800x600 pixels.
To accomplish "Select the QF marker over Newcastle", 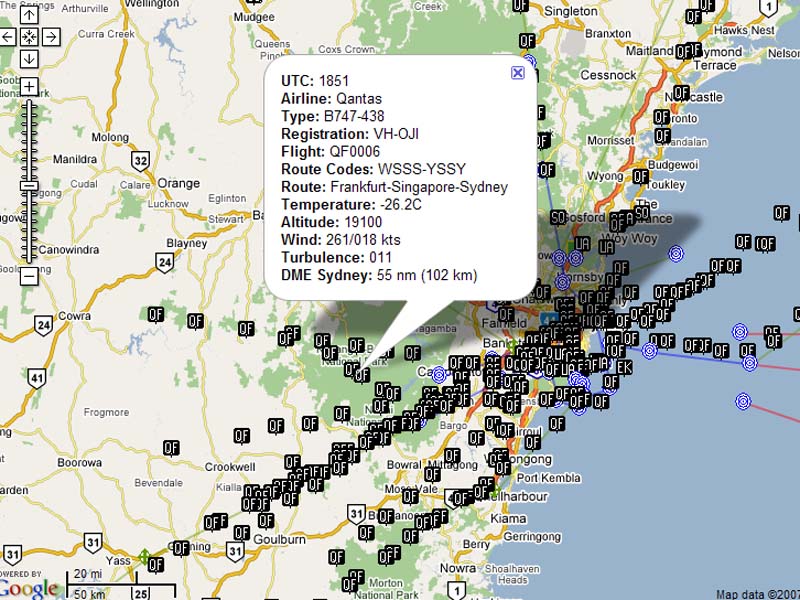I will [x=681, y=93].
